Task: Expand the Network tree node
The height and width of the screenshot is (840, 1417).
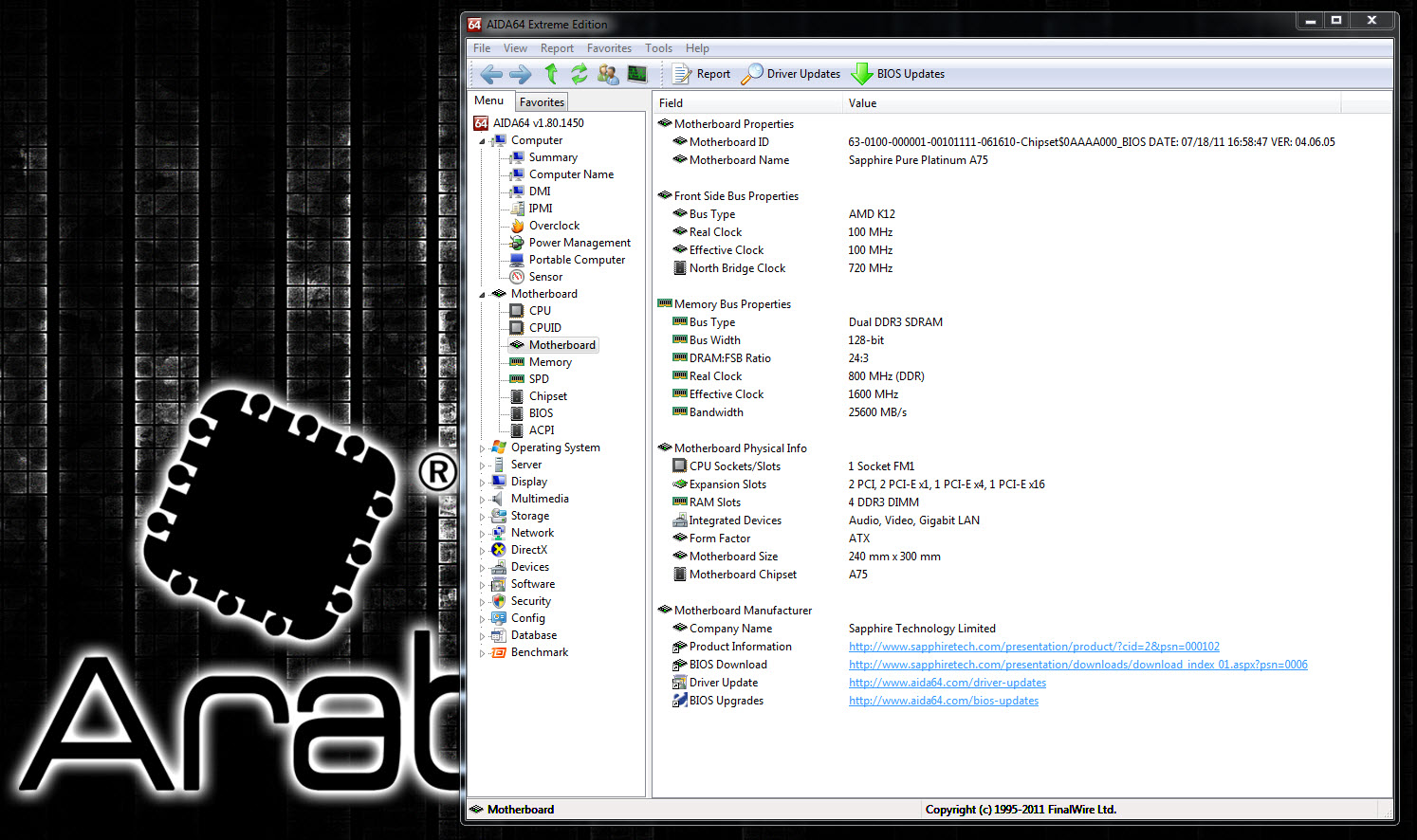Action: (x=482, y=534)
